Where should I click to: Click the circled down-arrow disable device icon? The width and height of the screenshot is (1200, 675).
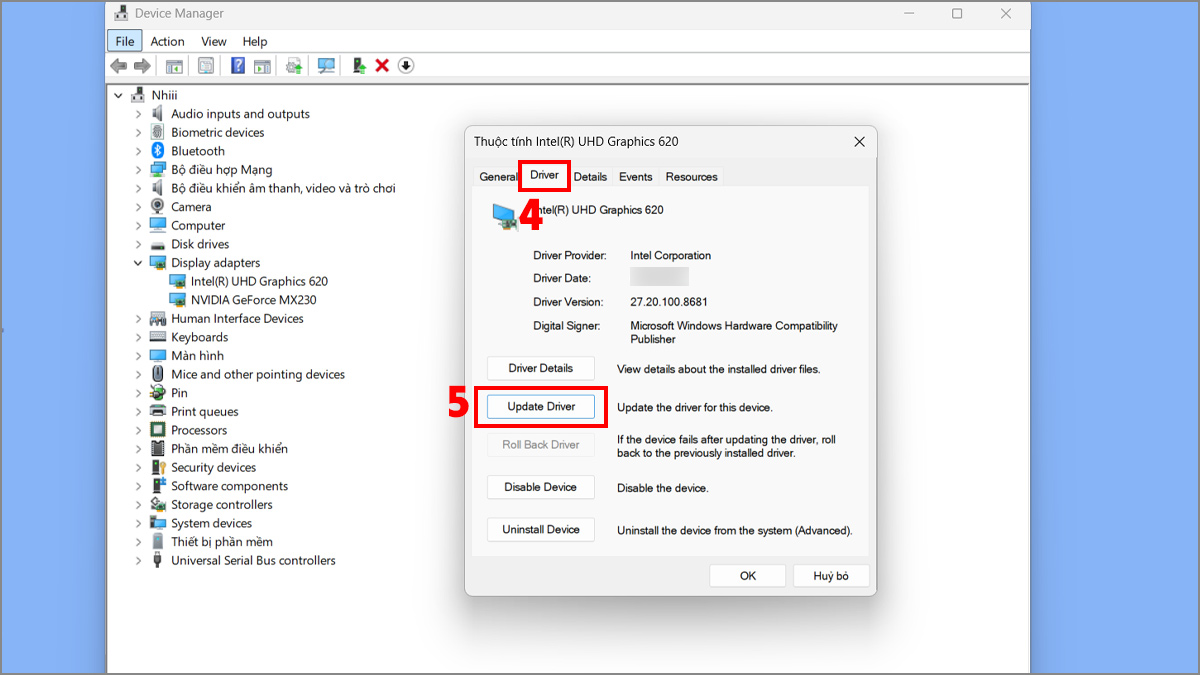[x=406, y=66]
